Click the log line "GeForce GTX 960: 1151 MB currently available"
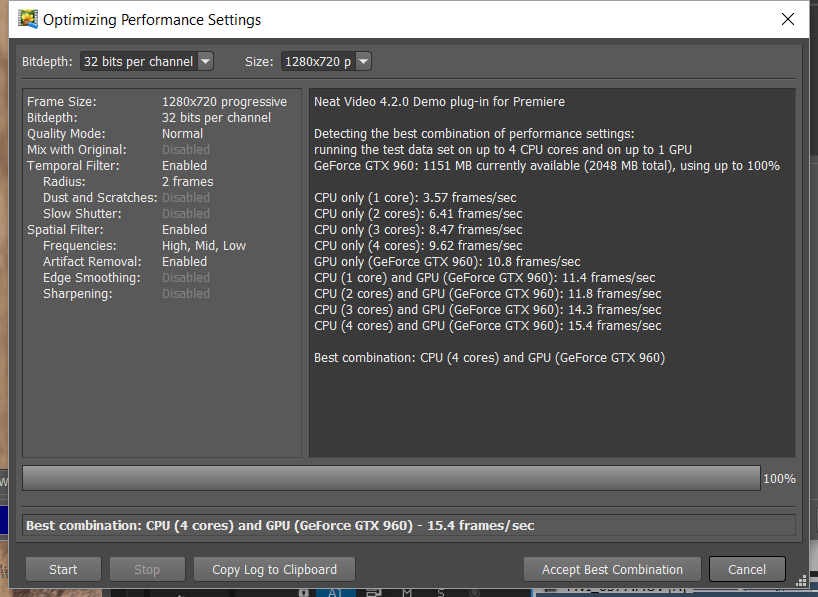Viewport: 818px width, 597px height. coord(547,166)
